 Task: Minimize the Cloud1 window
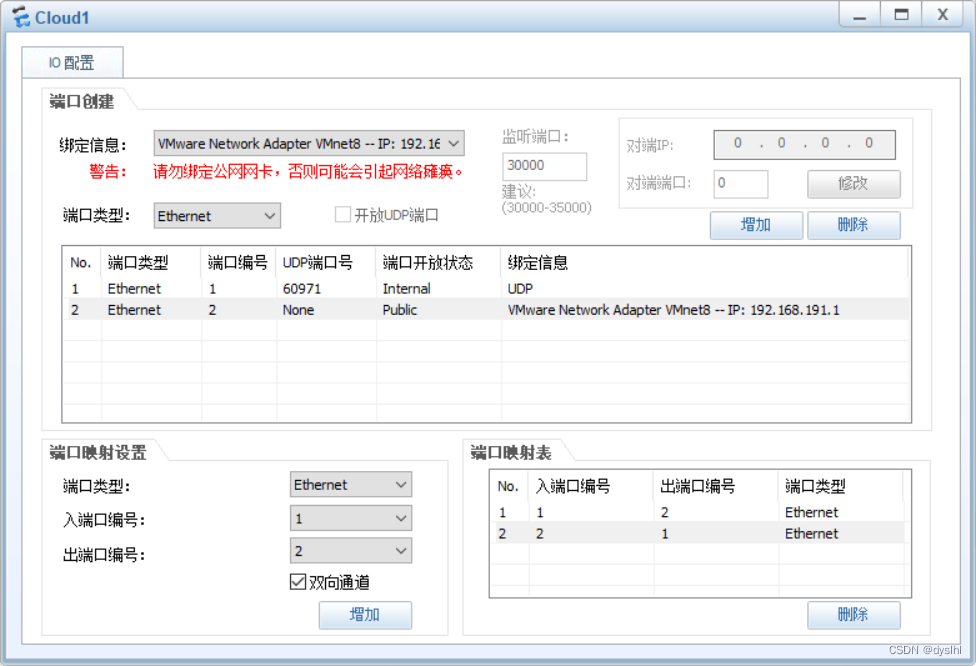pyautogui.click(x=860, y=15)
